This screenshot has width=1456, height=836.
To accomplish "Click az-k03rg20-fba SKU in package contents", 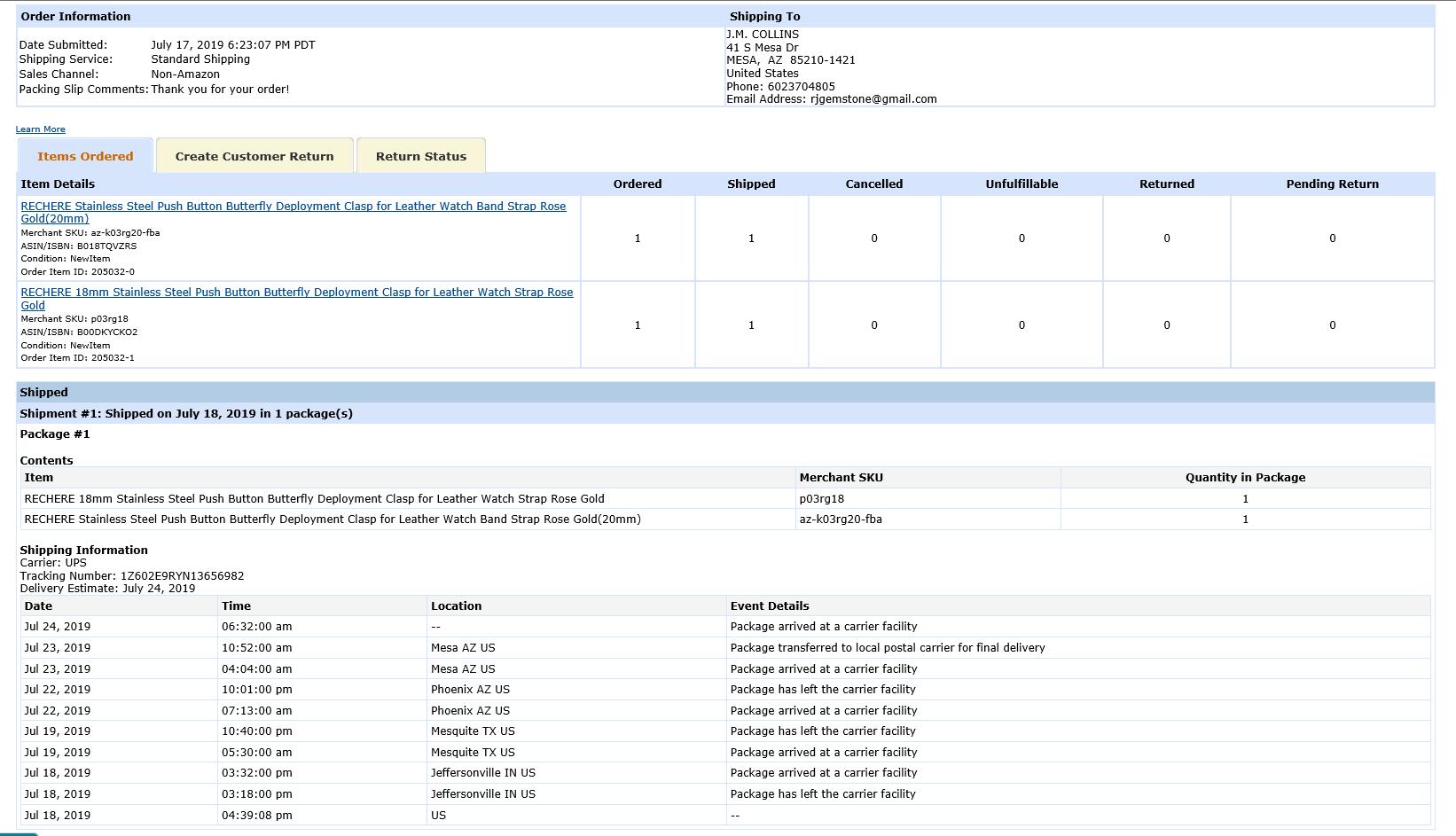I will click(x=840, y=520).
